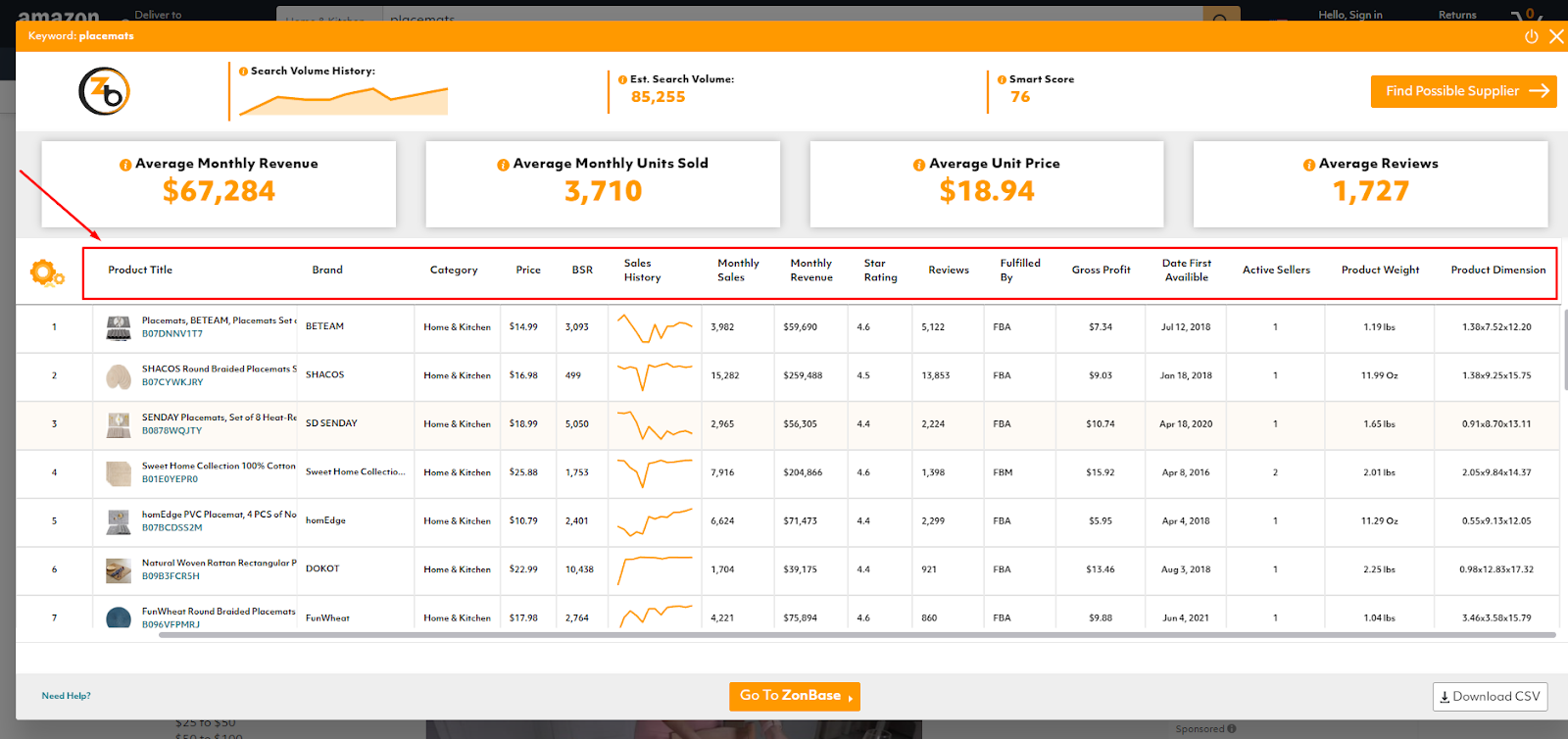Select the date cell Jun 4, 2021

(1186, 618)
